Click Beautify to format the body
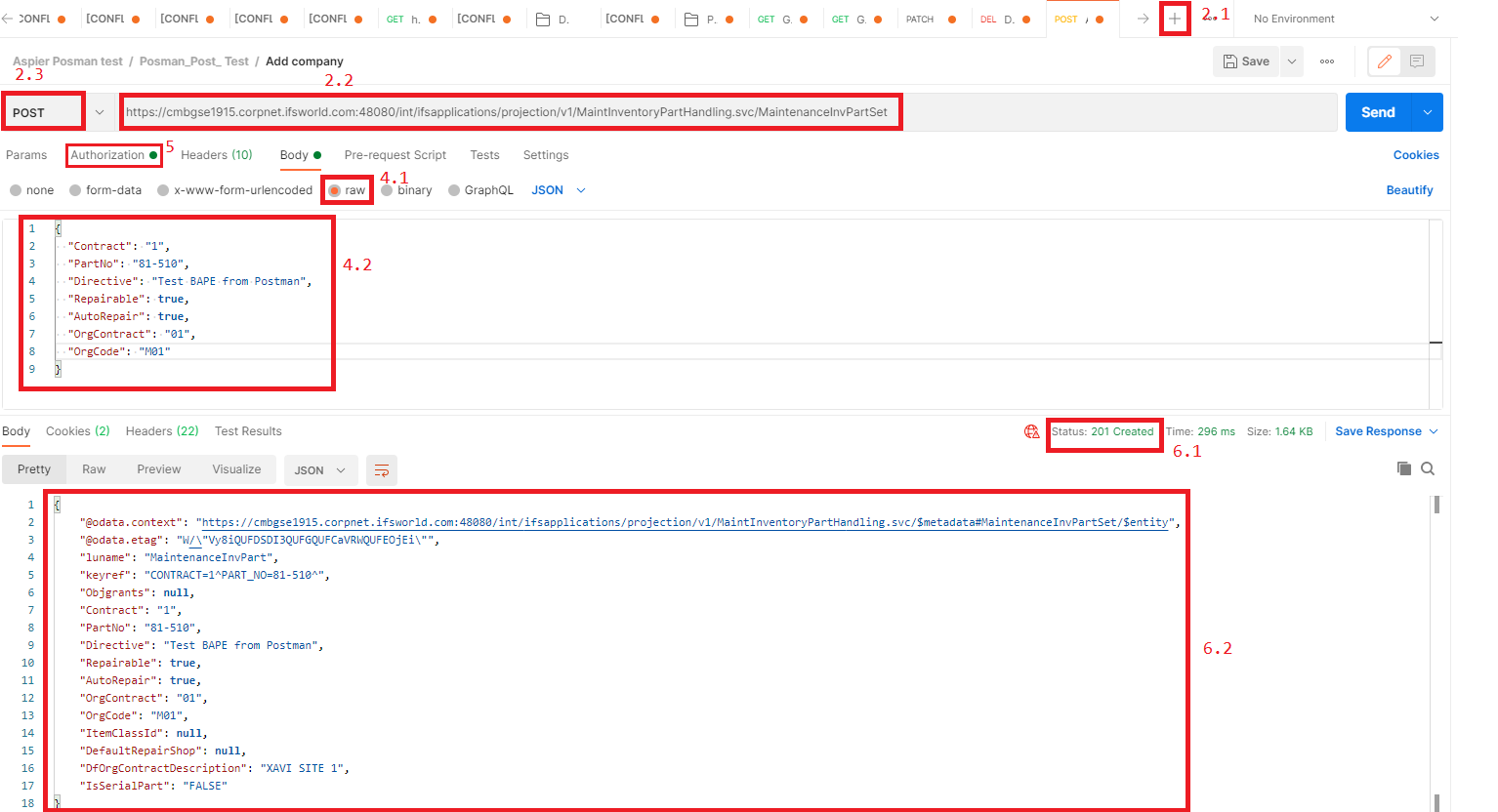The height and width of the screenshot is (812, 1498). pyautogui.click(x=1410, y=190)
